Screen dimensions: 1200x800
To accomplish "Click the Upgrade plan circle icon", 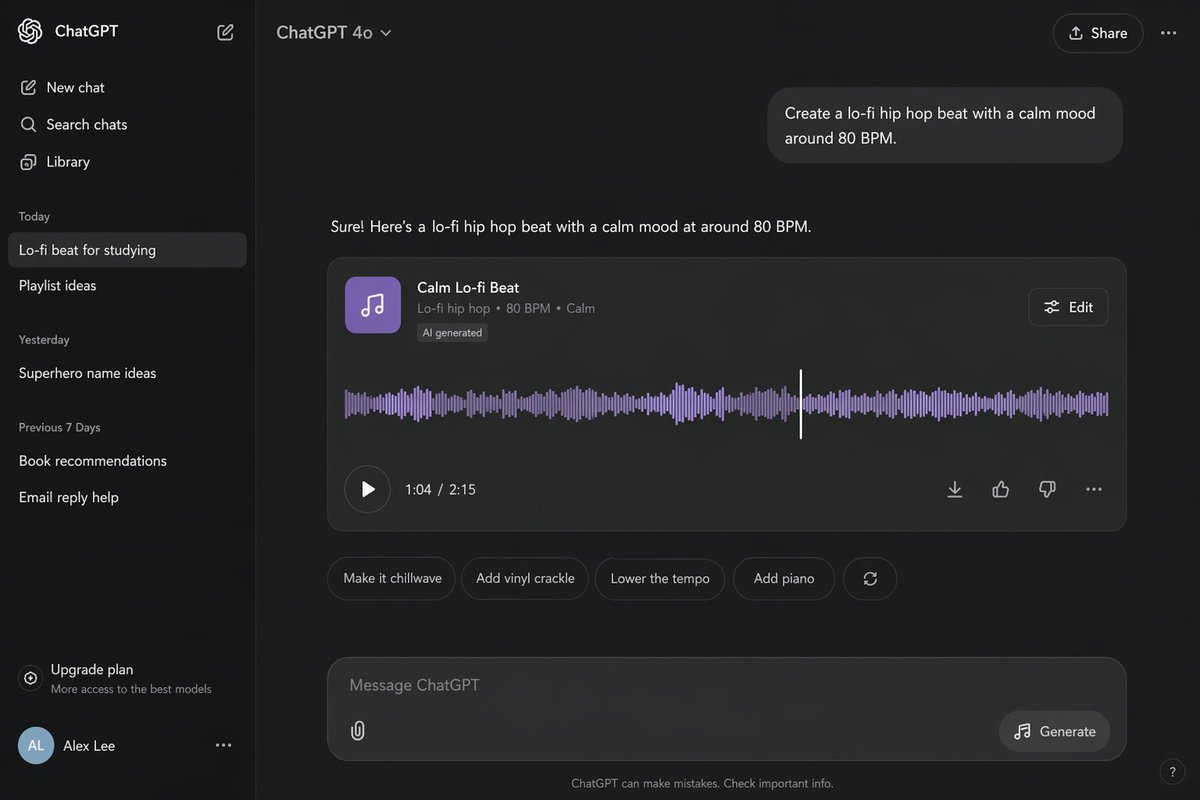I will (x=31, y=678).
